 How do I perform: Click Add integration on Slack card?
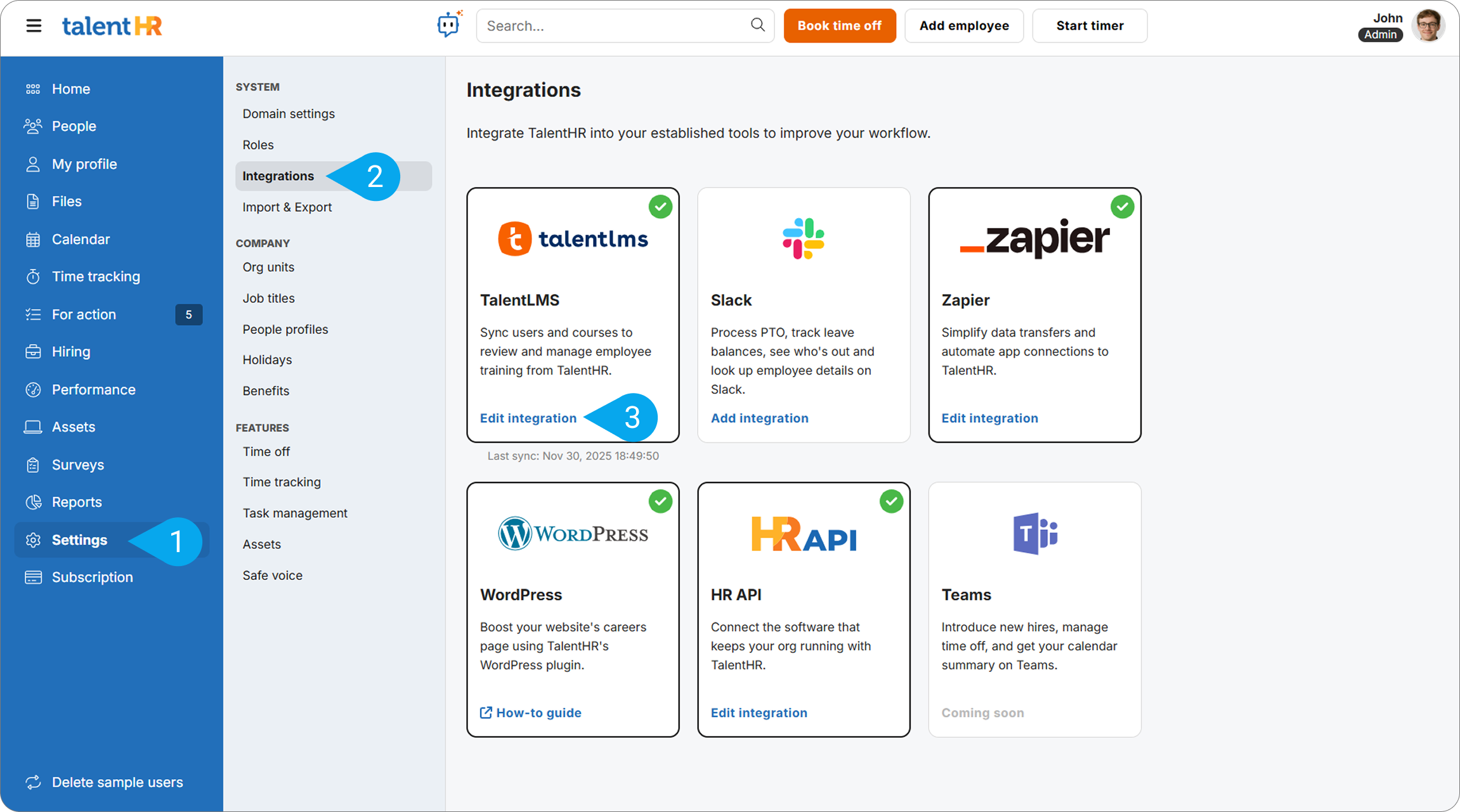tap(759, 418)
